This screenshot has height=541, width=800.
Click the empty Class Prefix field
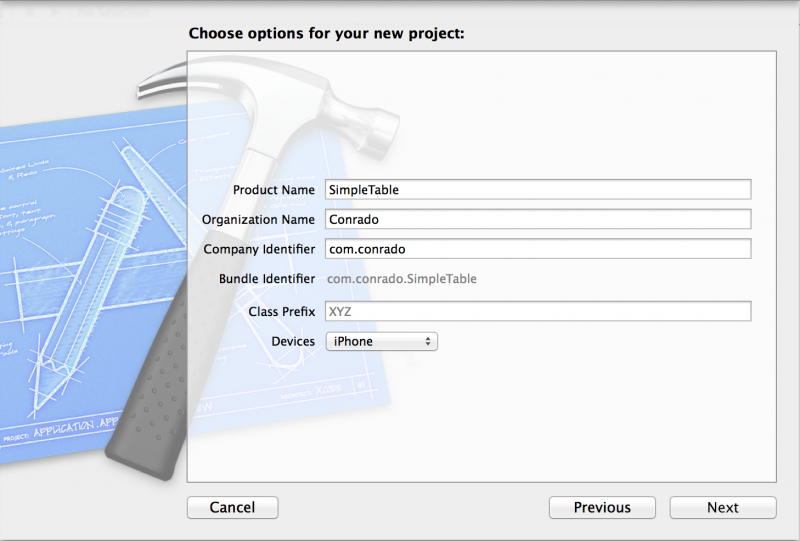[x=538, y=311]
